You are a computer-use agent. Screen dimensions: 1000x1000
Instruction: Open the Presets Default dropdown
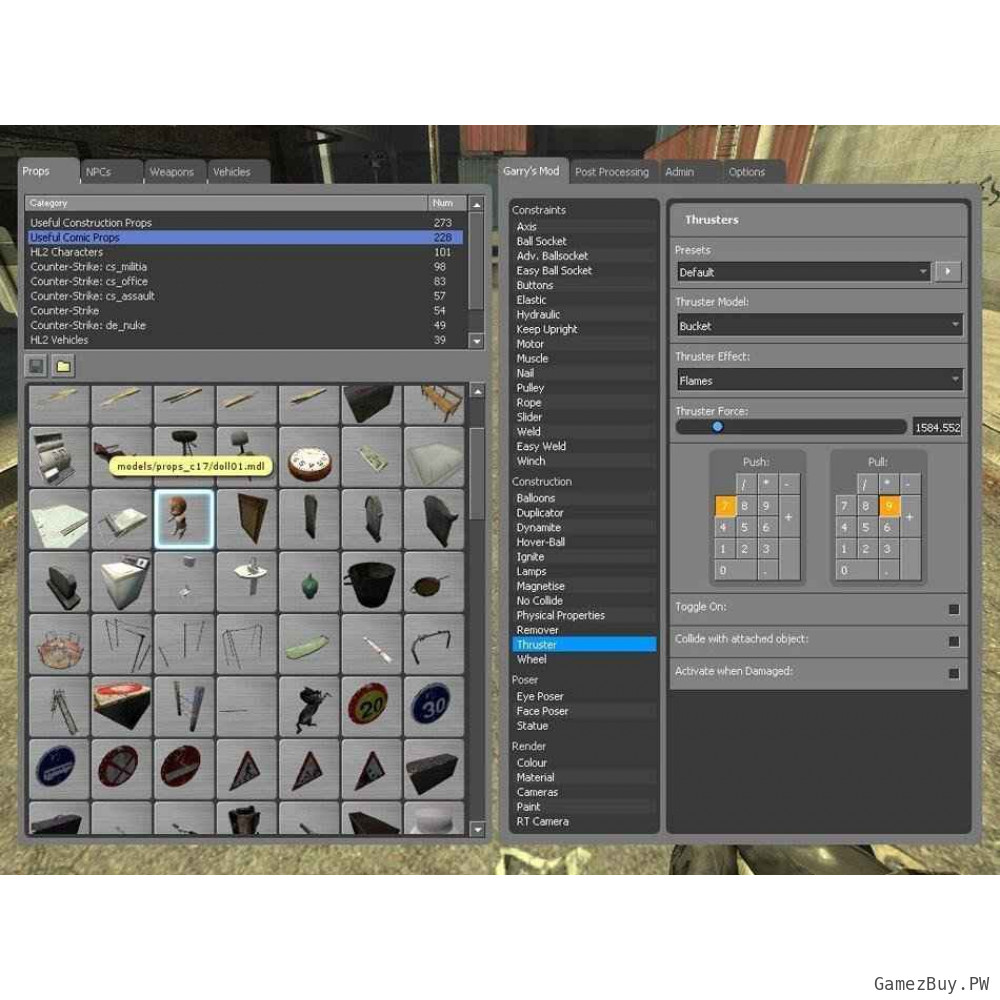pyautogui.click(x=803, y=272)
